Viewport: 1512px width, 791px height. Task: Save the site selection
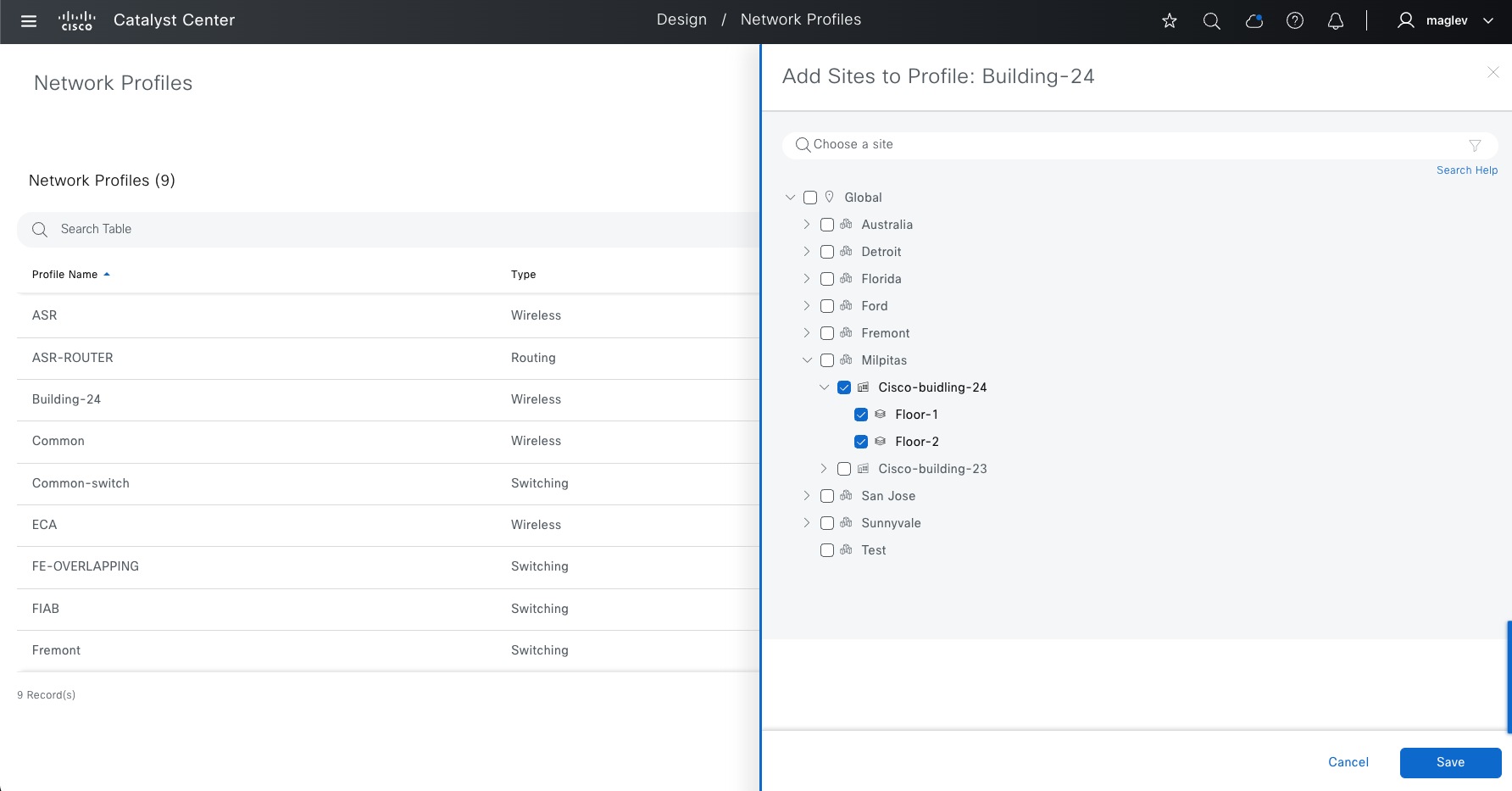pyautogui.click(x=1450, y=762)
